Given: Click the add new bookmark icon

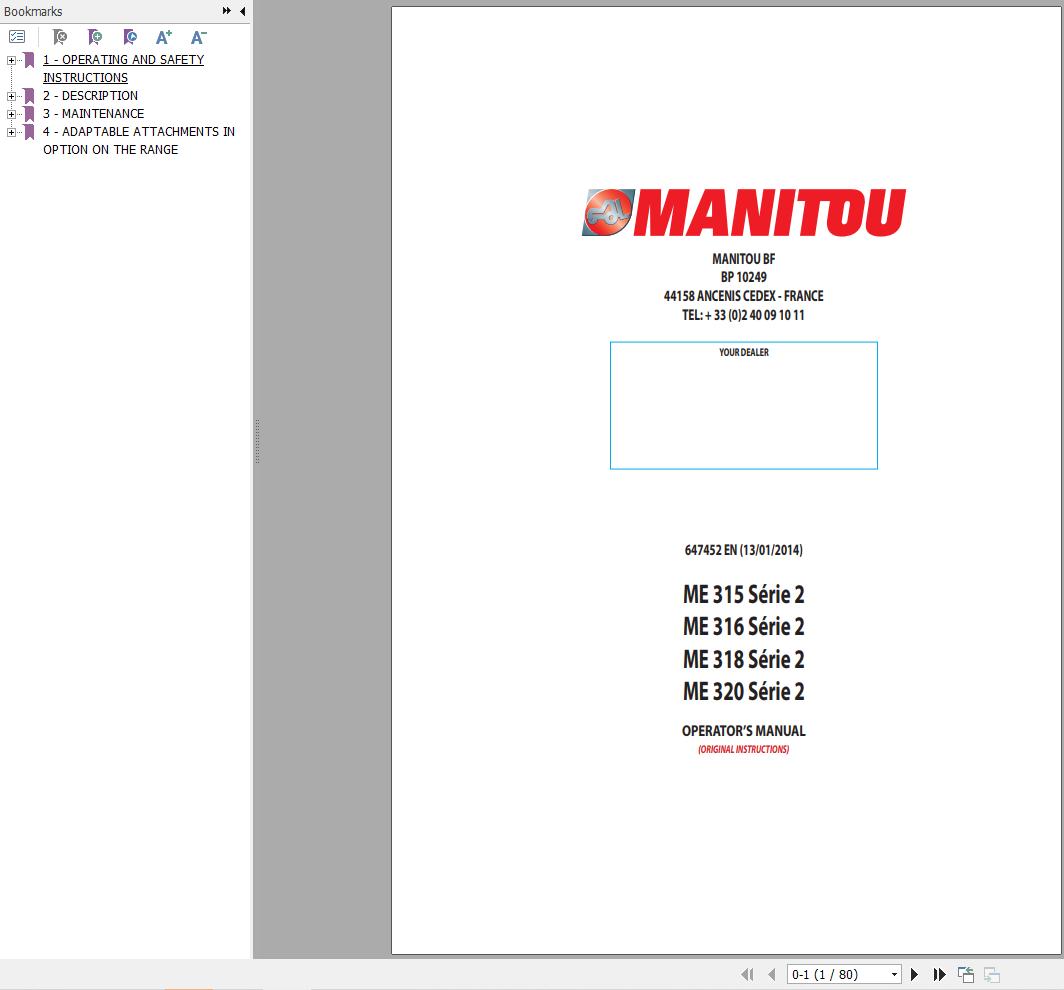Looking at the screenshot, I should coord(95,37).
